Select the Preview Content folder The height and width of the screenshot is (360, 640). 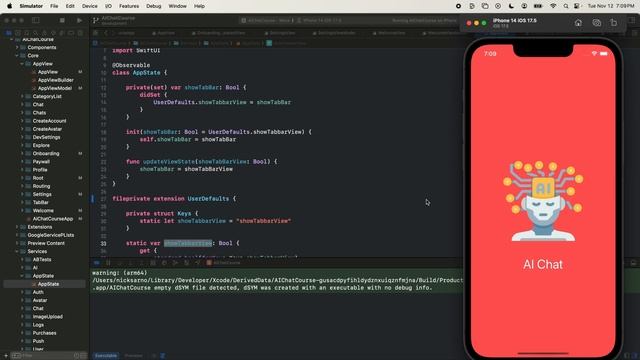[46, 243]
